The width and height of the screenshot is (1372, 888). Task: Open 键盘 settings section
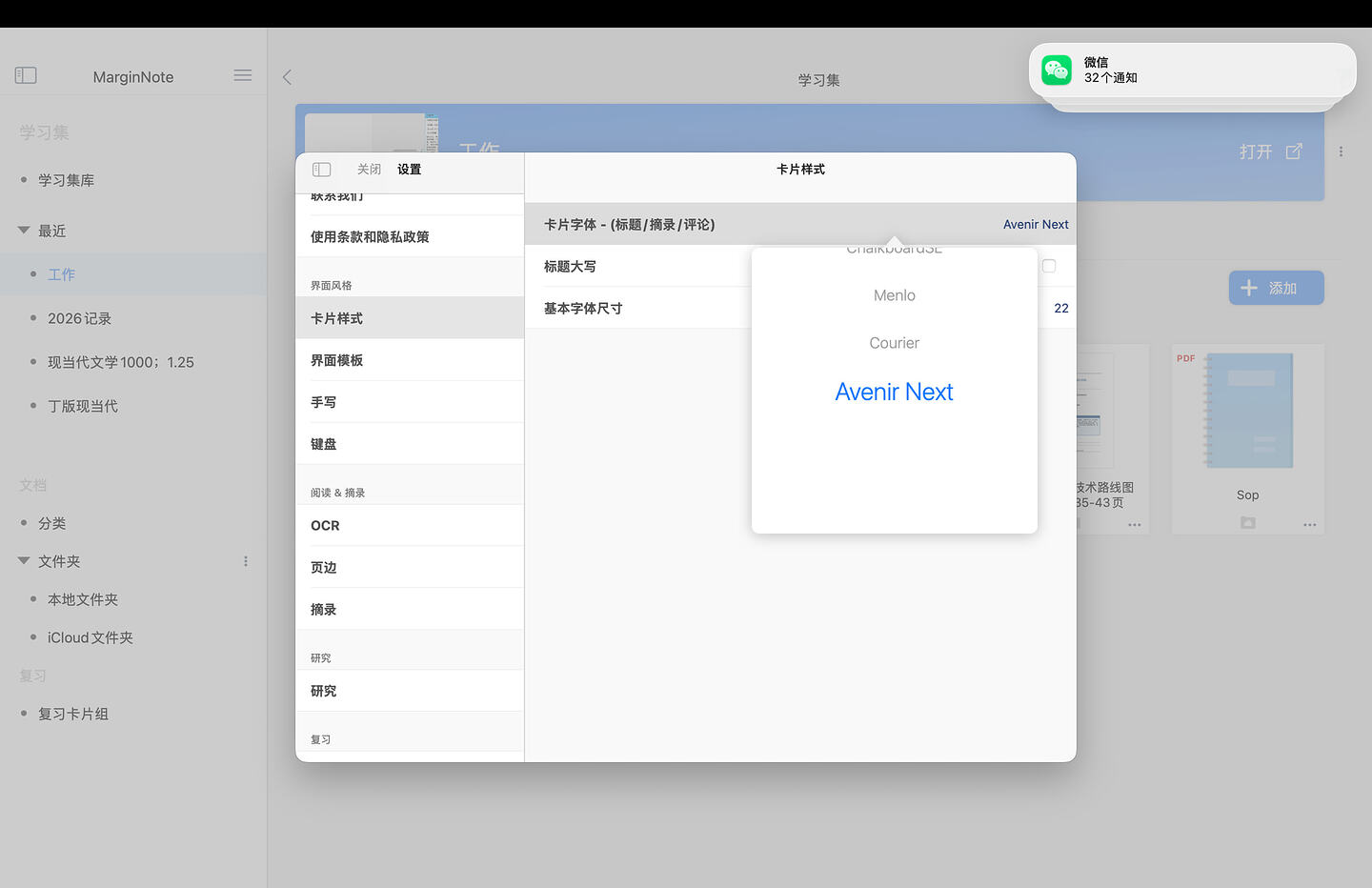pyautogui.click(x=410, y=444)
